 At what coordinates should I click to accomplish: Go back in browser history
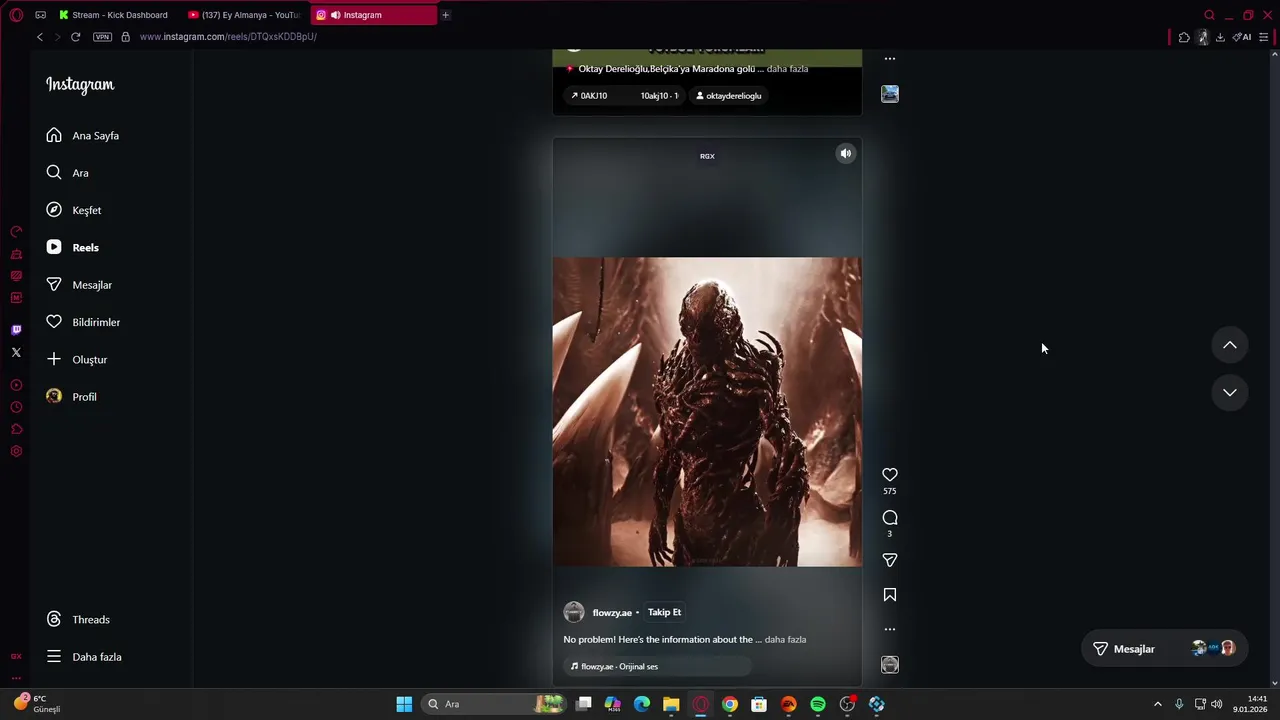coord(40,37)
